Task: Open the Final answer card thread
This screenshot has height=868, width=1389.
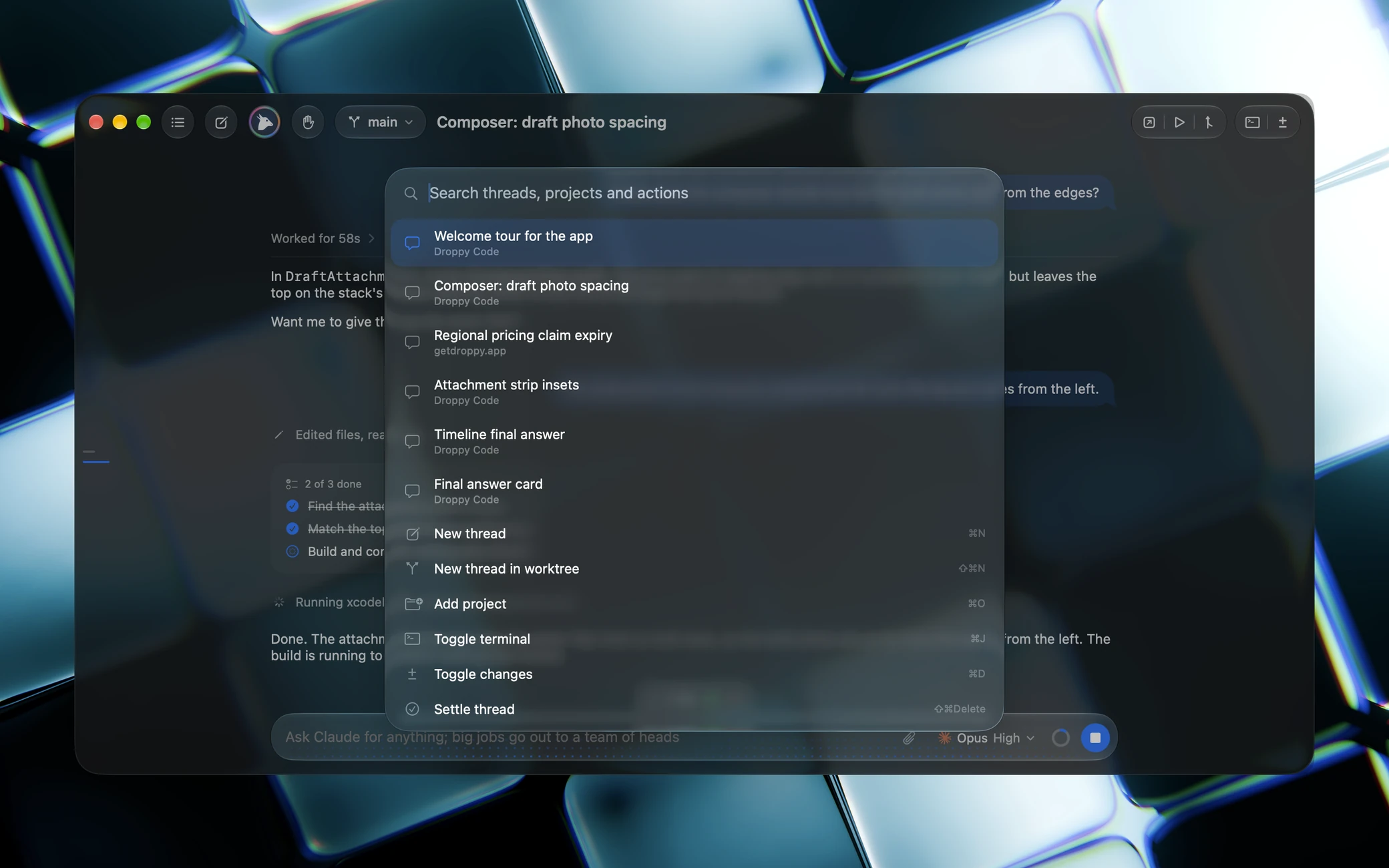Action: point(694,491)
